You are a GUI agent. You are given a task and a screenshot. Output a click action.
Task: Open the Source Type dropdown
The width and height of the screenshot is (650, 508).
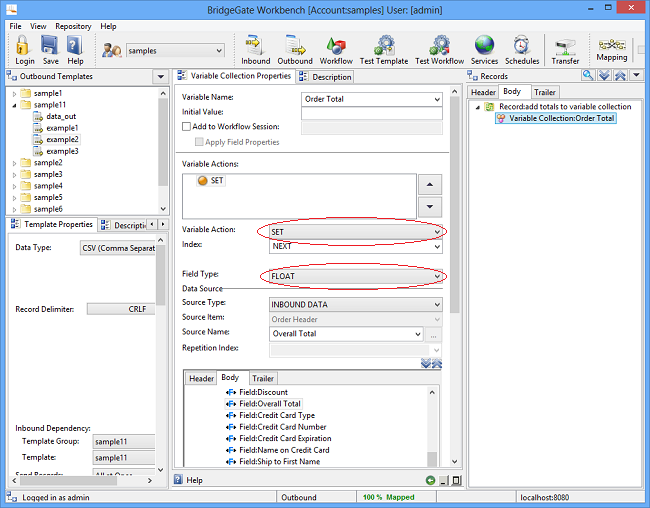[x=355, y=304]
